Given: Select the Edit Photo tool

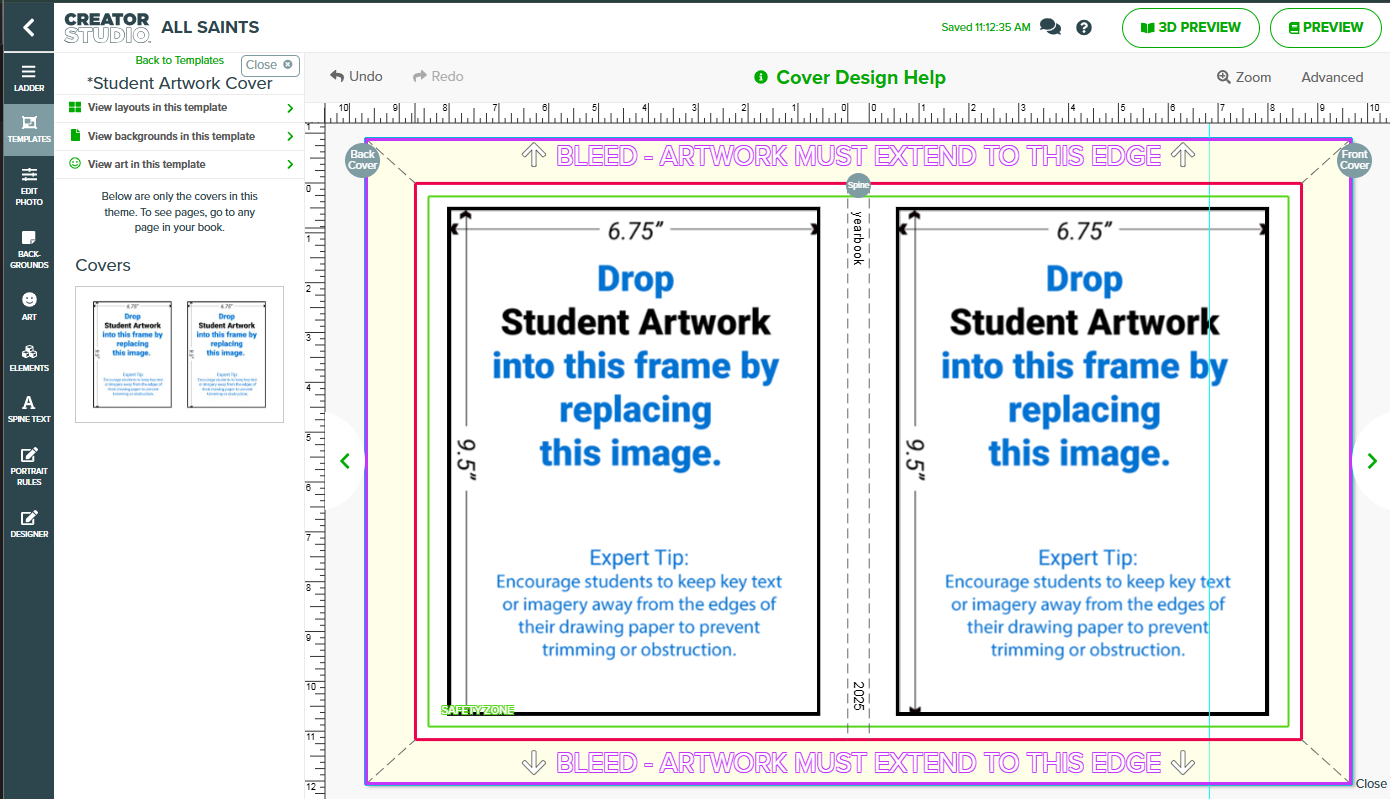Looking at the screenshot, I should (28, 185).
